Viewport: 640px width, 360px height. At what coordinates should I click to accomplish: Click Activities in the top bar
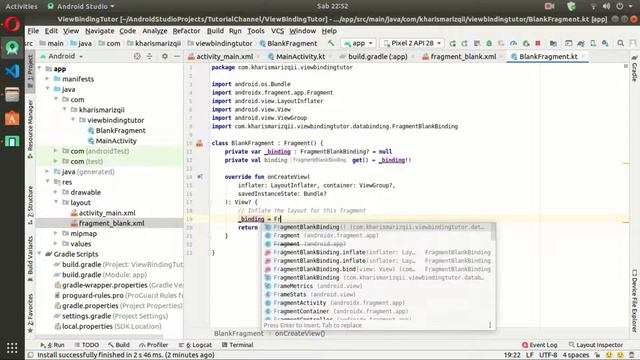tap(21, 6)
